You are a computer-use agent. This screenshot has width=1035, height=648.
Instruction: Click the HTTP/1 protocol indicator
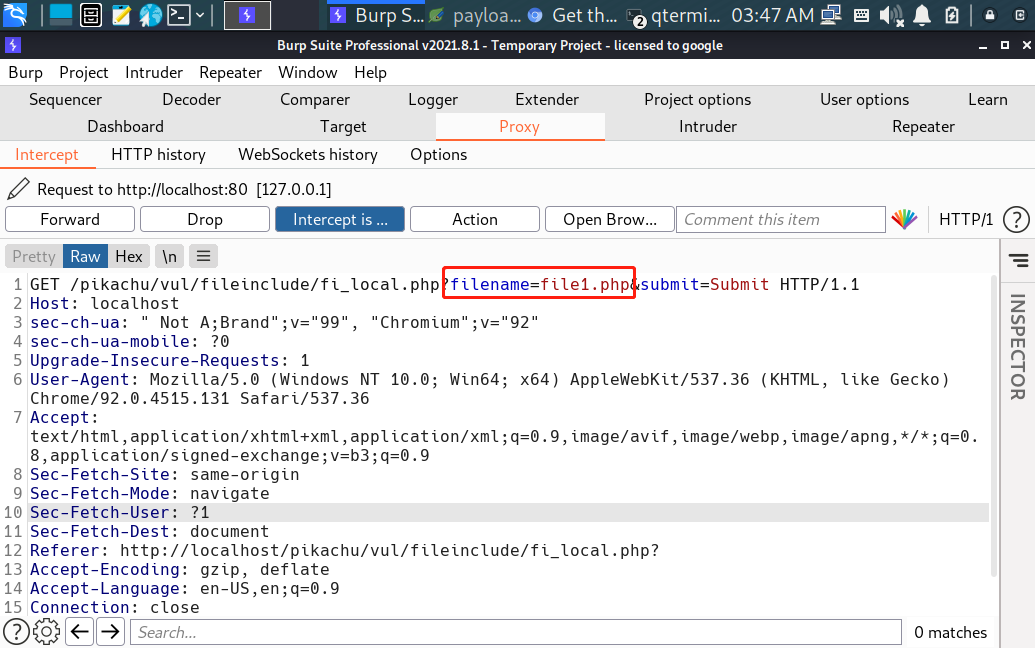pyautogui.click(x=966, y=219)
